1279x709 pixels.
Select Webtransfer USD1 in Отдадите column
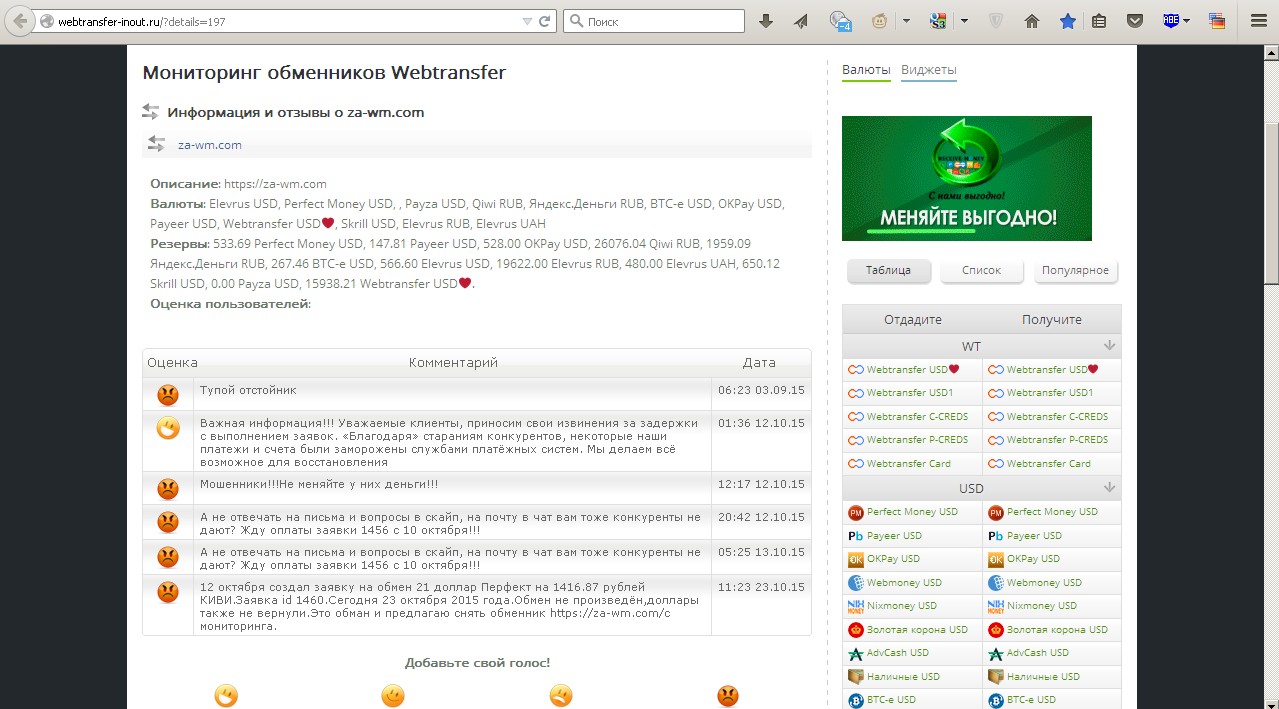(x=910, y=393)
